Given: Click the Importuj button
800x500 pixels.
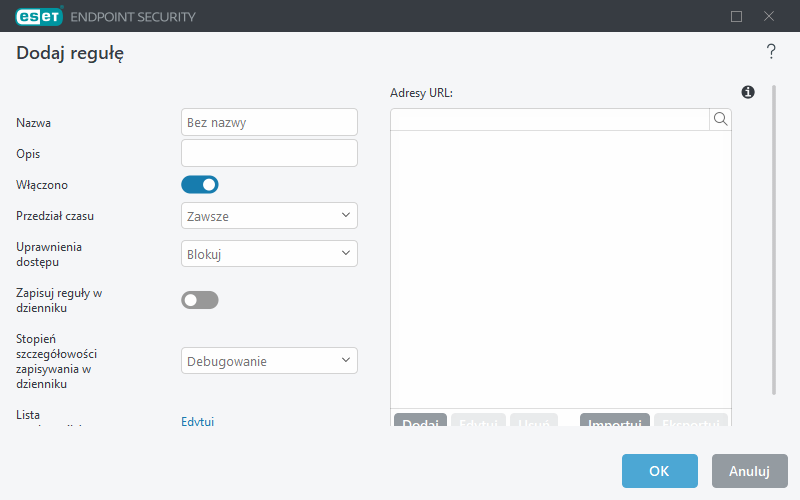Looking at the screenshot, I should coord(615,420).
